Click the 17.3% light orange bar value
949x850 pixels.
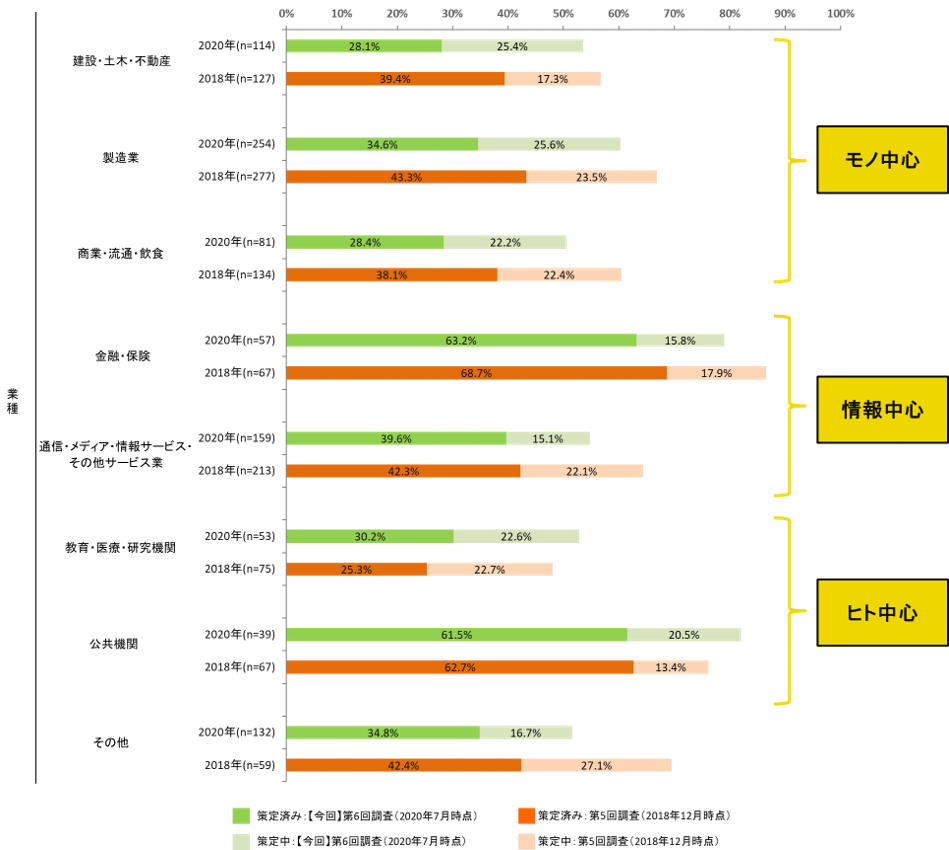pyautogui.click(x=553, y=79)
